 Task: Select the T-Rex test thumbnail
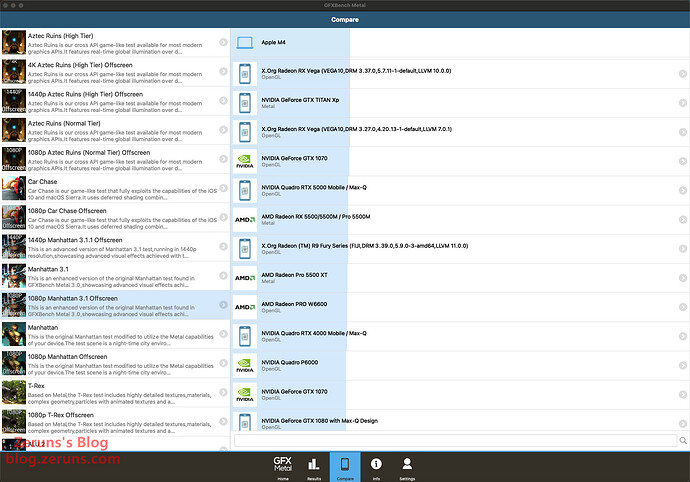point(13,391)
